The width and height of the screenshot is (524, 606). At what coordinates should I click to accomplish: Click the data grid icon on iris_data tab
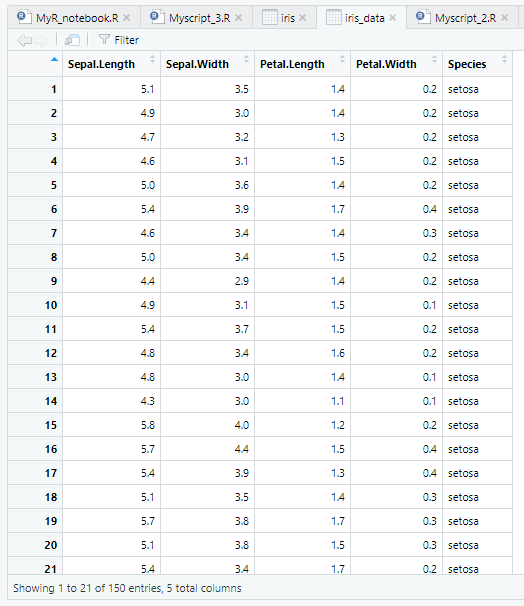click(x=334, y=17)
